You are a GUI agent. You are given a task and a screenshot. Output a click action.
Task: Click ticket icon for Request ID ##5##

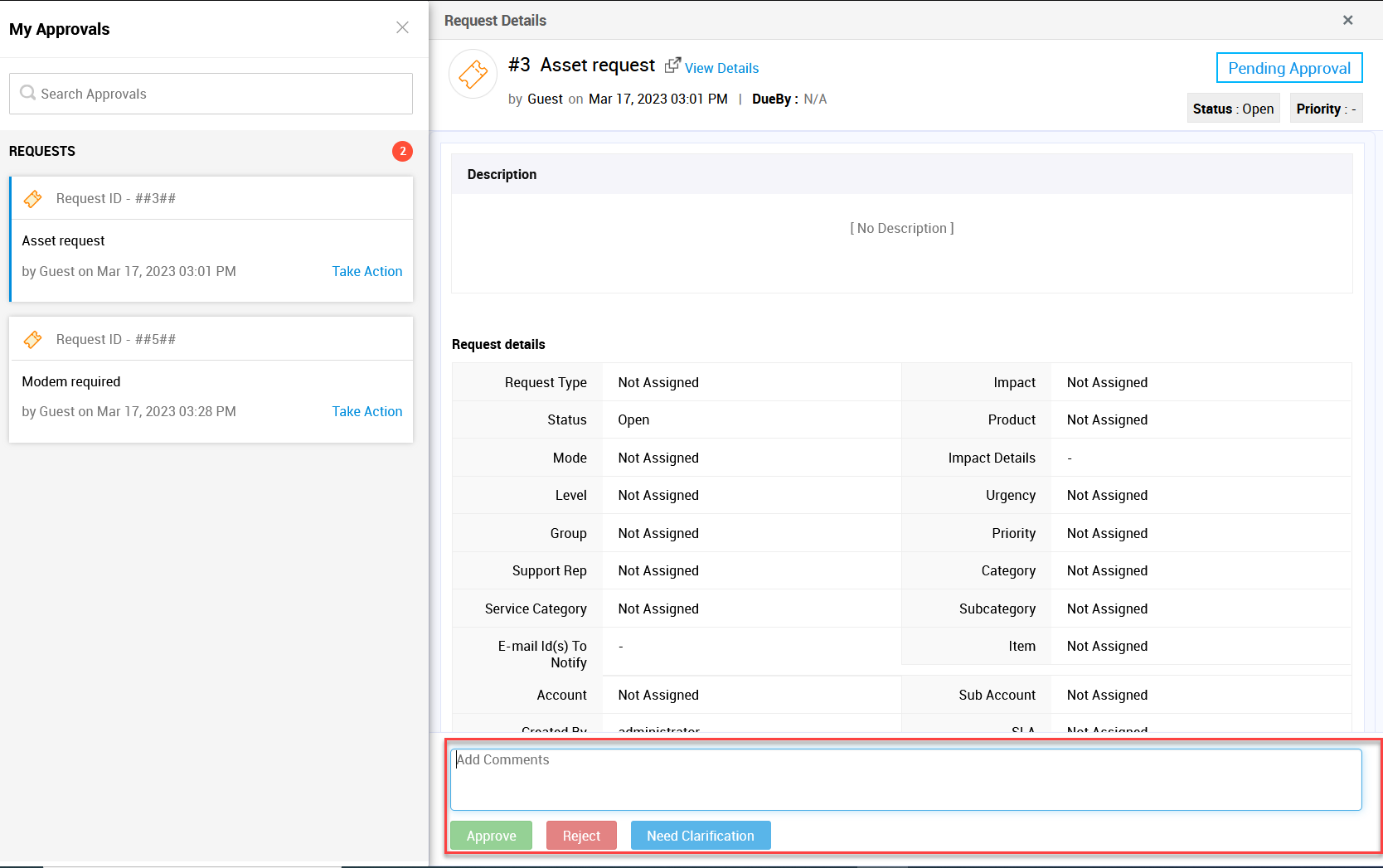point(33,340)
